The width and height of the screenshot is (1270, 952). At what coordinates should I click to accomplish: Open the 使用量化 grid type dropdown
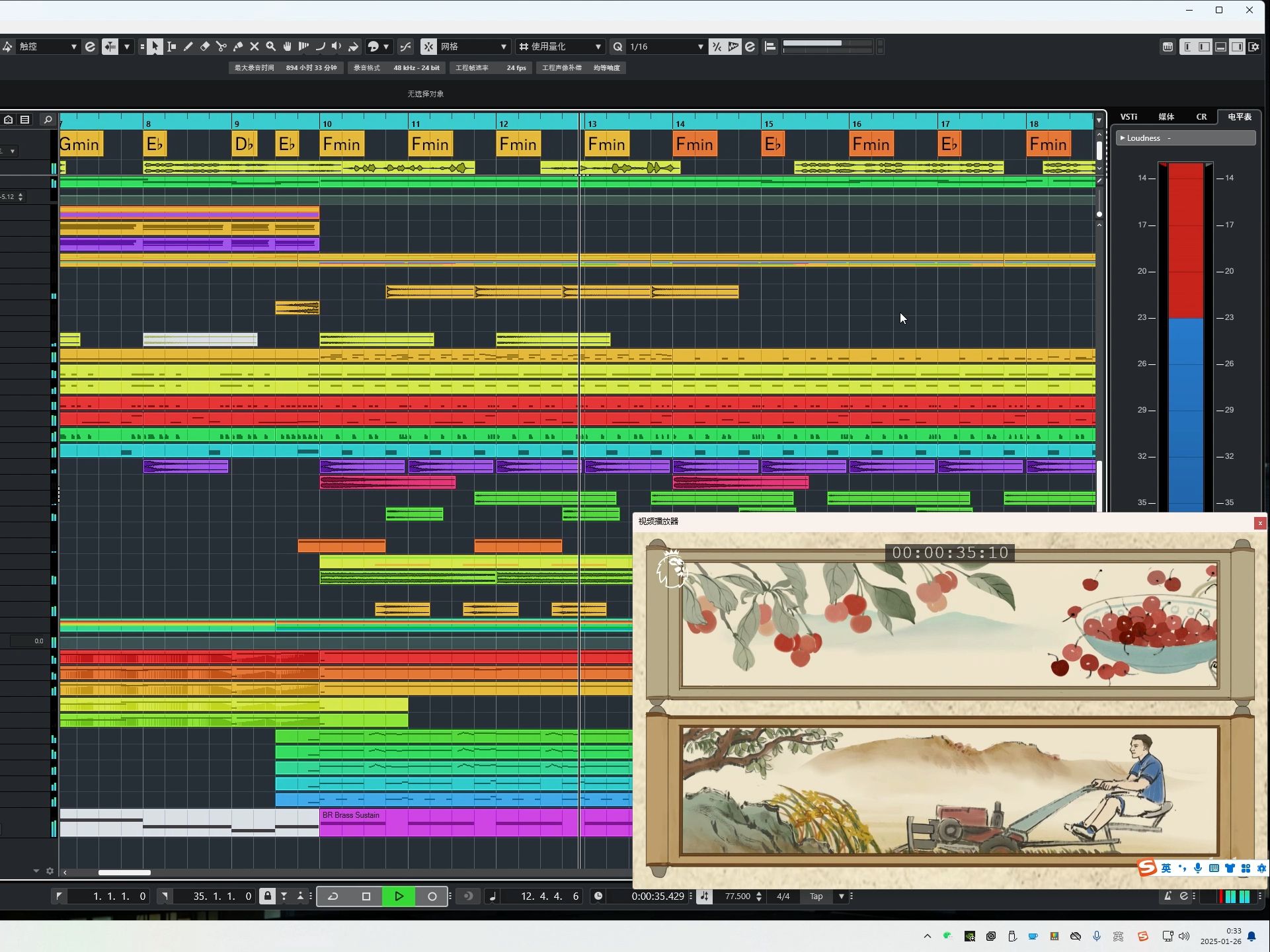coord(560,46)
